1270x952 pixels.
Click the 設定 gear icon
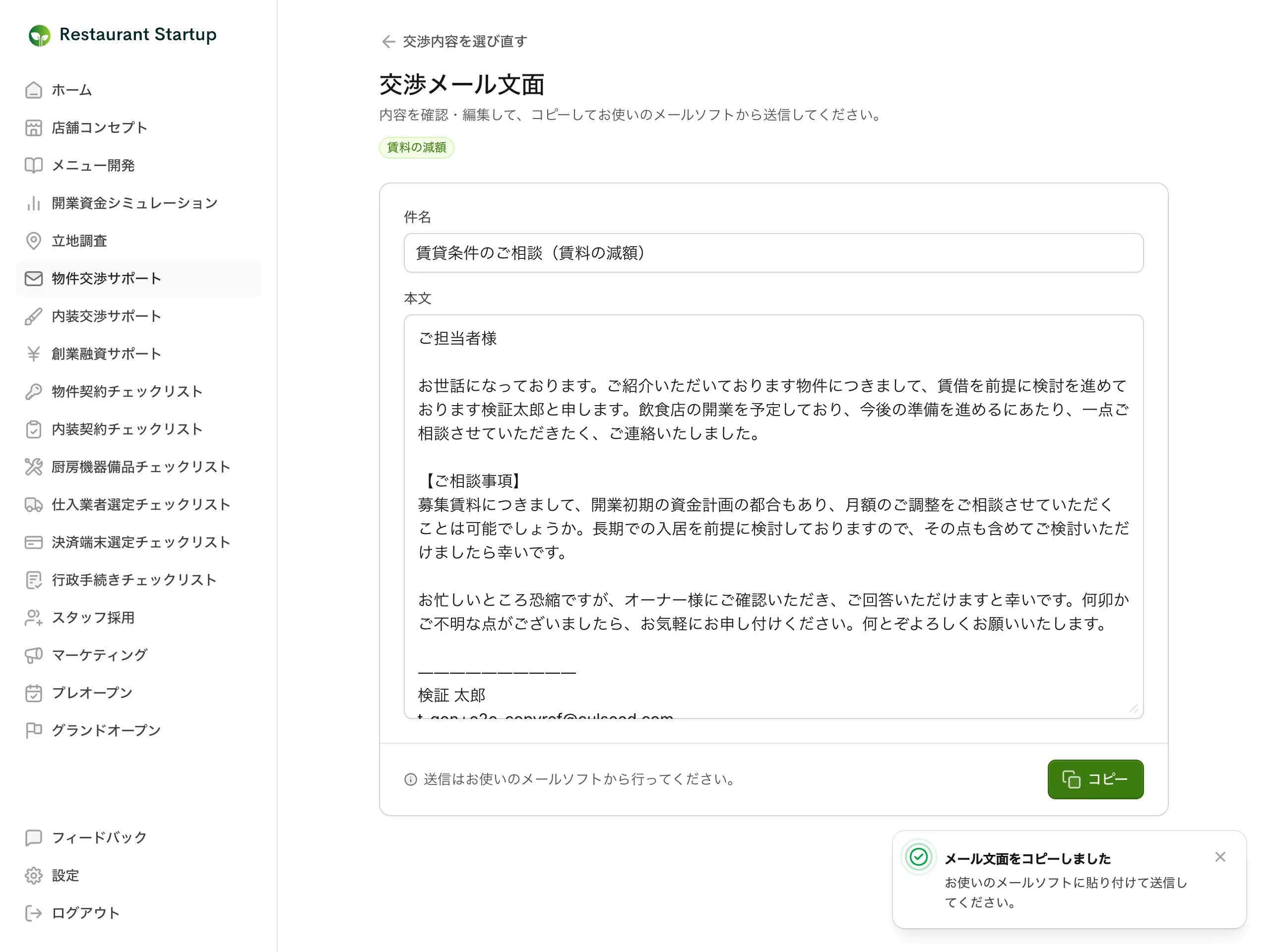point(34,876)
